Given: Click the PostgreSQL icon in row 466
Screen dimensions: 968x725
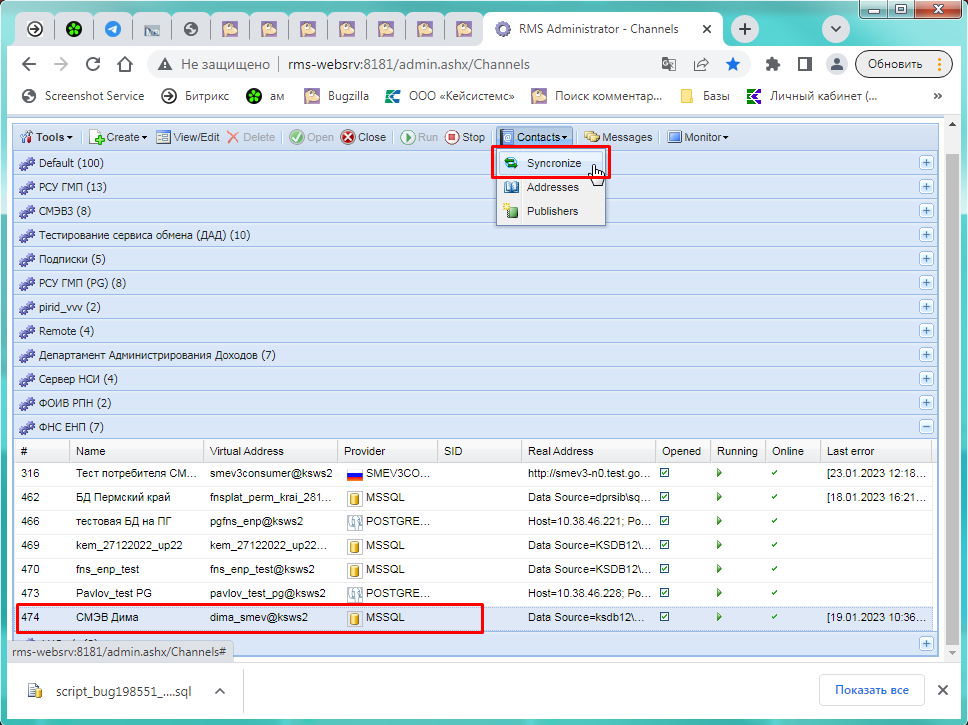Looking at the screenshot, I should pyautogui.click(x=354, y=522).
